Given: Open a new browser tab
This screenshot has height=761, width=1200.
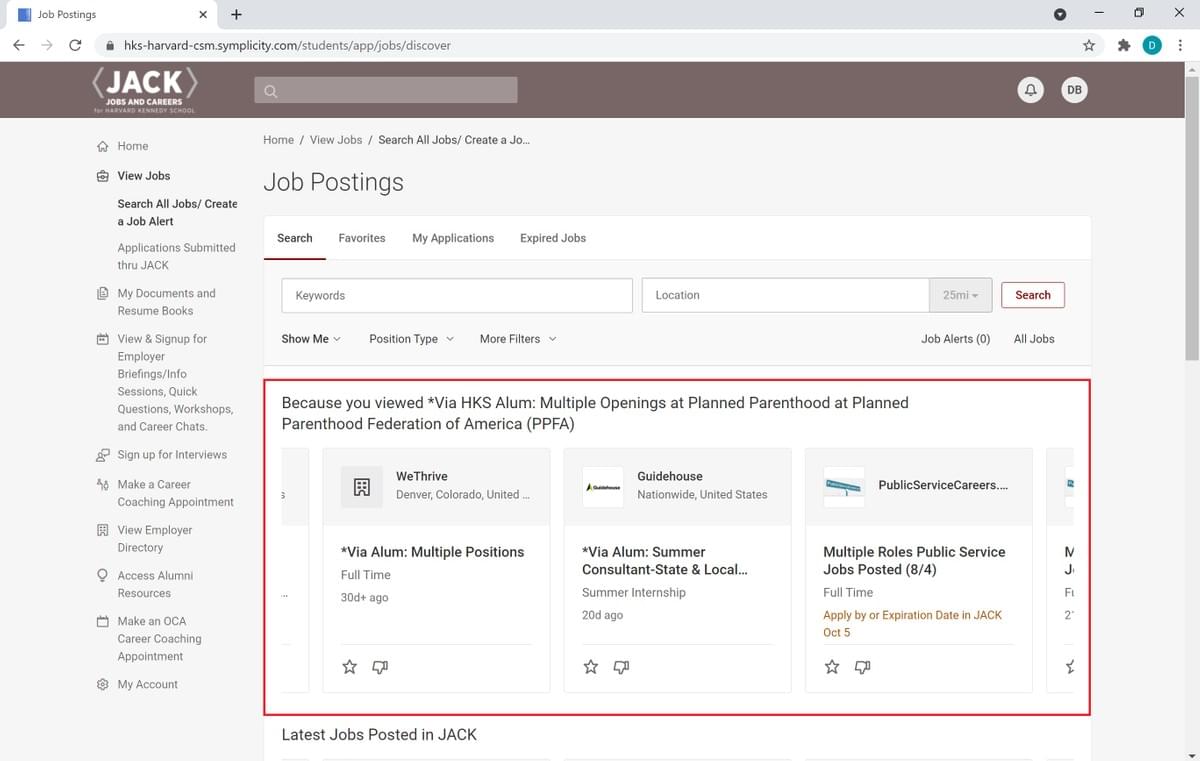Looking at the screenshot, I should click(236, 15).
